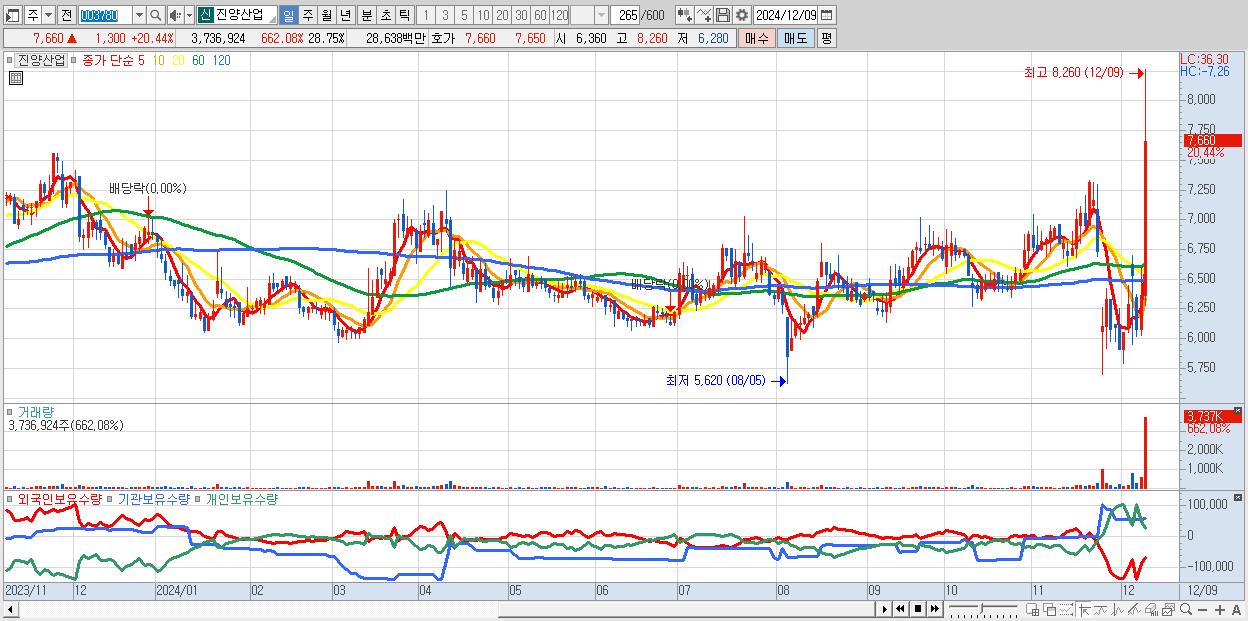
Task: Click the stop button in bottom bar
Action: [x=917, y=609]
